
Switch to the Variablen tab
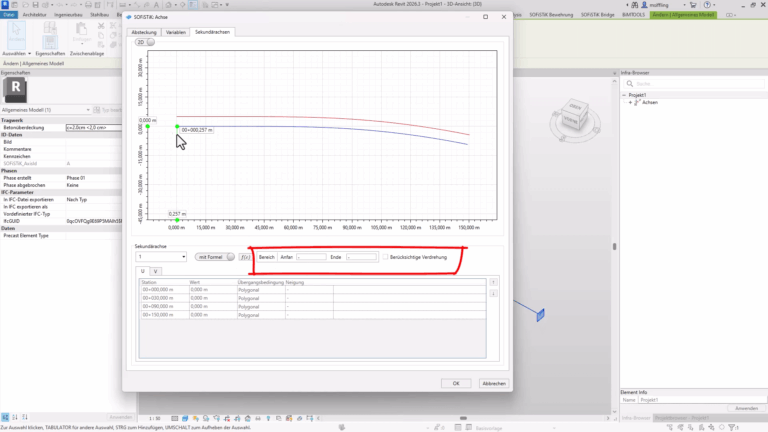coord(176,32)
